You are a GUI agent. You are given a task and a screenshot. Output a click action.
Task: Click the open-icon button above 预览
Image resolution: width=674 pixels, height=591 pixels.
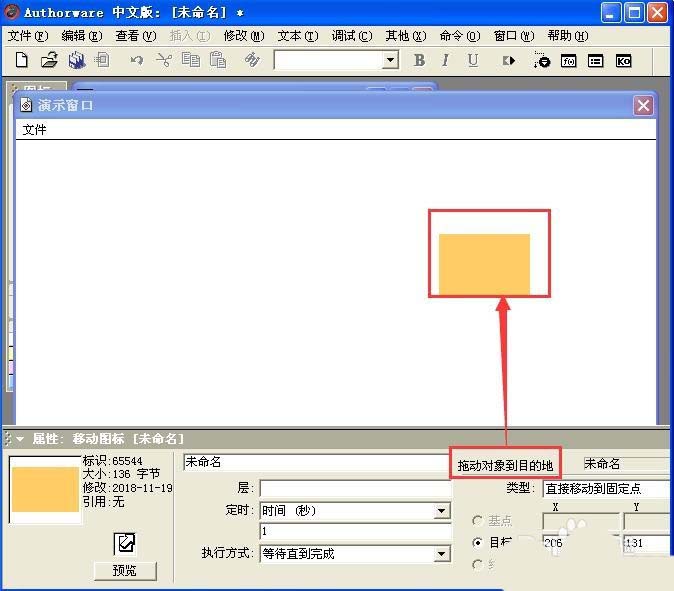coord(125,543)
